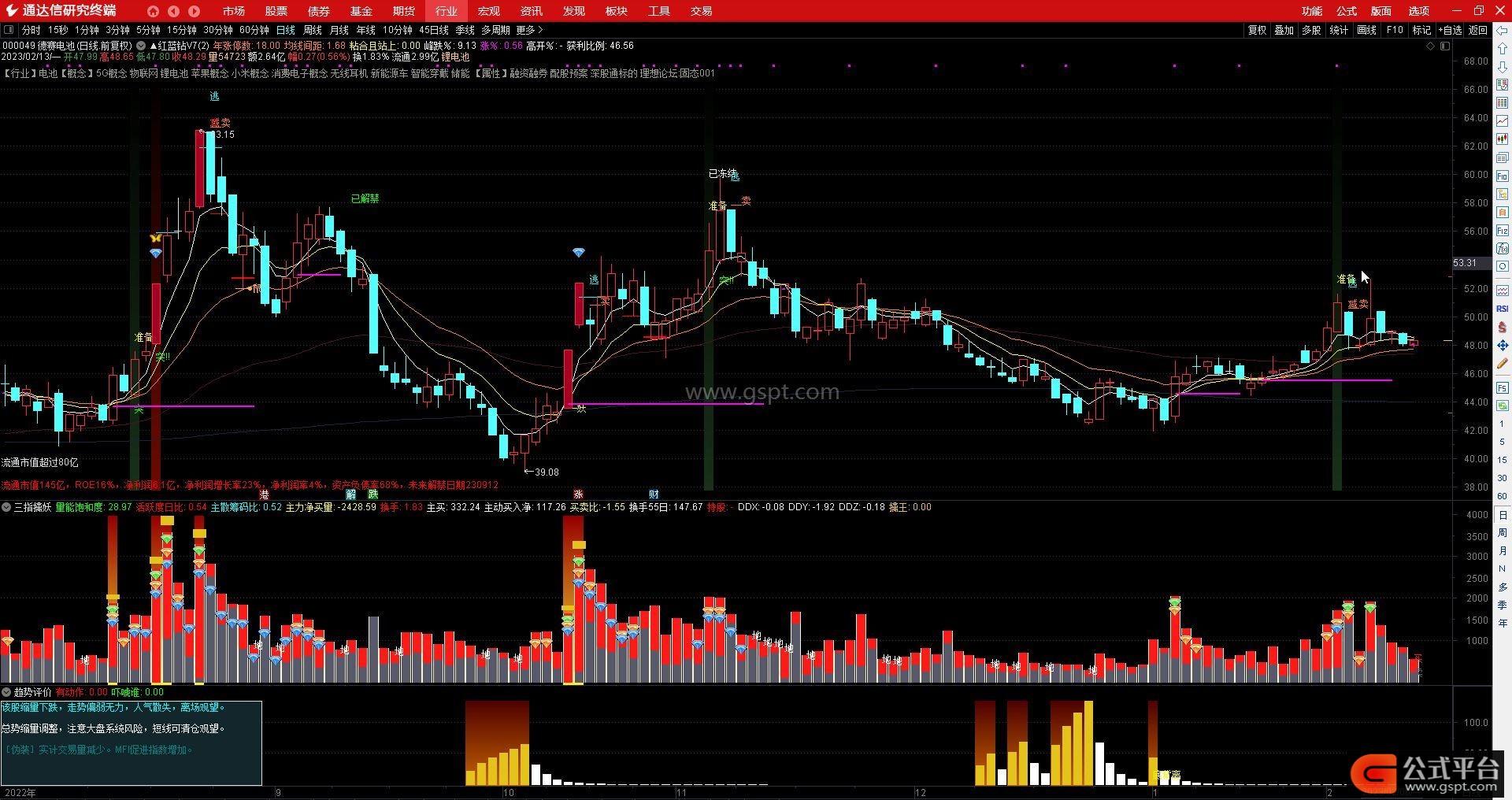Viewport: 1512px width, 800px height.
Task: Go back with the left arrow navigation icon
Action: (x=173, y=11)
